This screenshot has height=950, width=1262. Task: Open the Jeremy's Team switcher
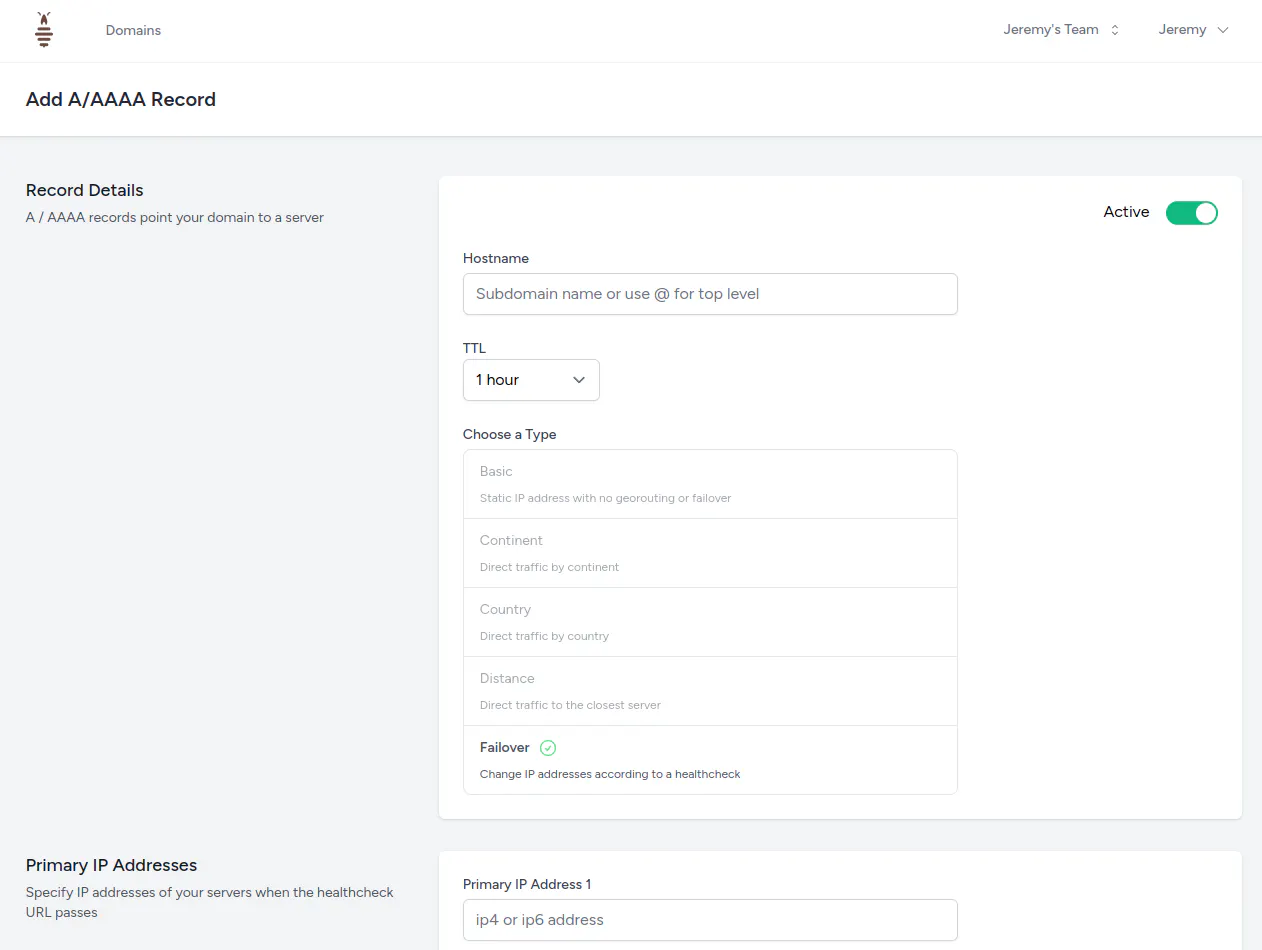[1061, 30]
